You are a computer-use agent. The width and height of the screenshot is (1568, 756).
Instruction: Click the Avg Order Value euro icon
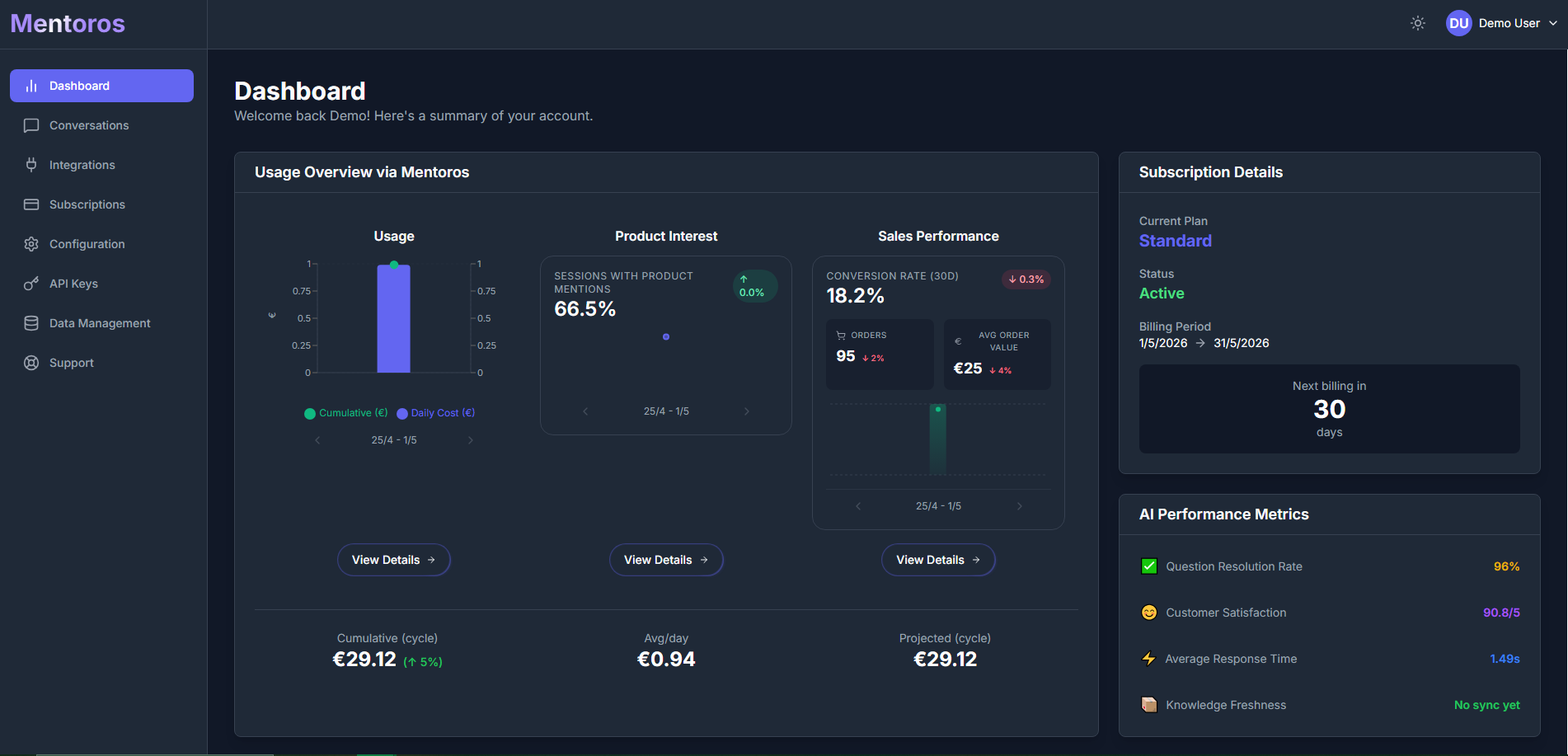[958, 341]
